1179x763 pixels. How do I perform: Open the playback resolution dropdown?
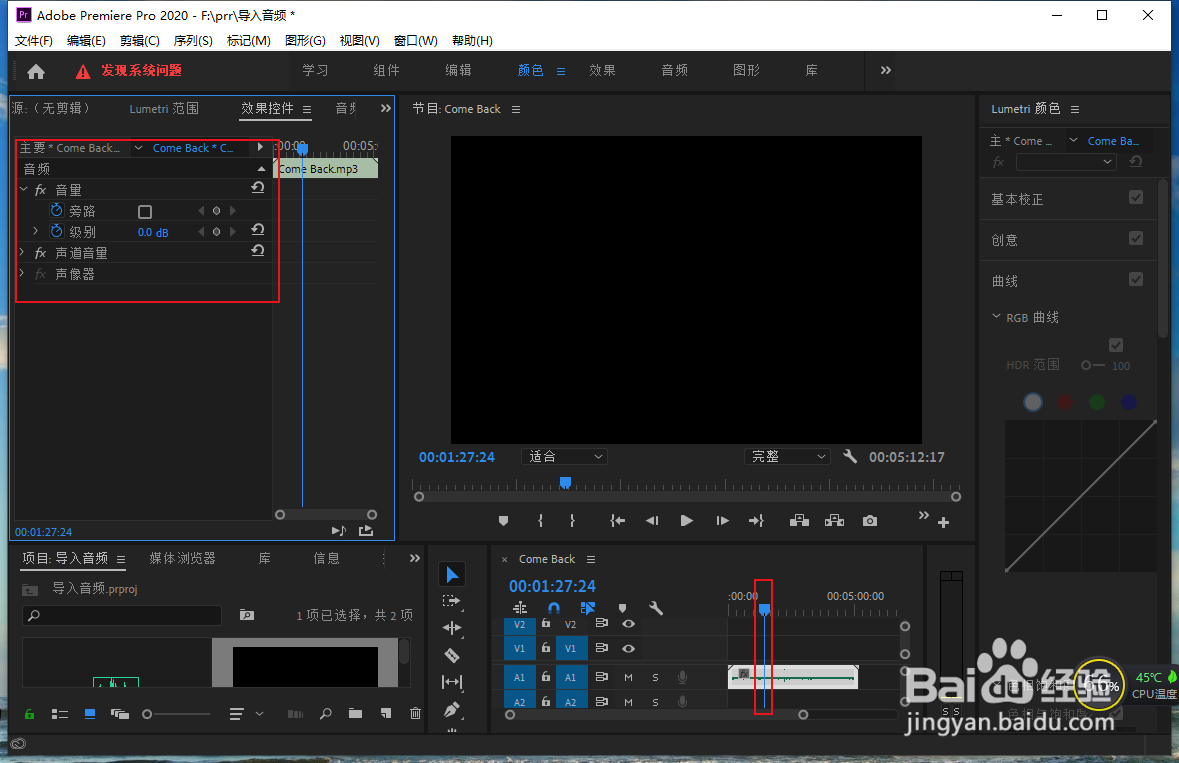coord(787,456)
